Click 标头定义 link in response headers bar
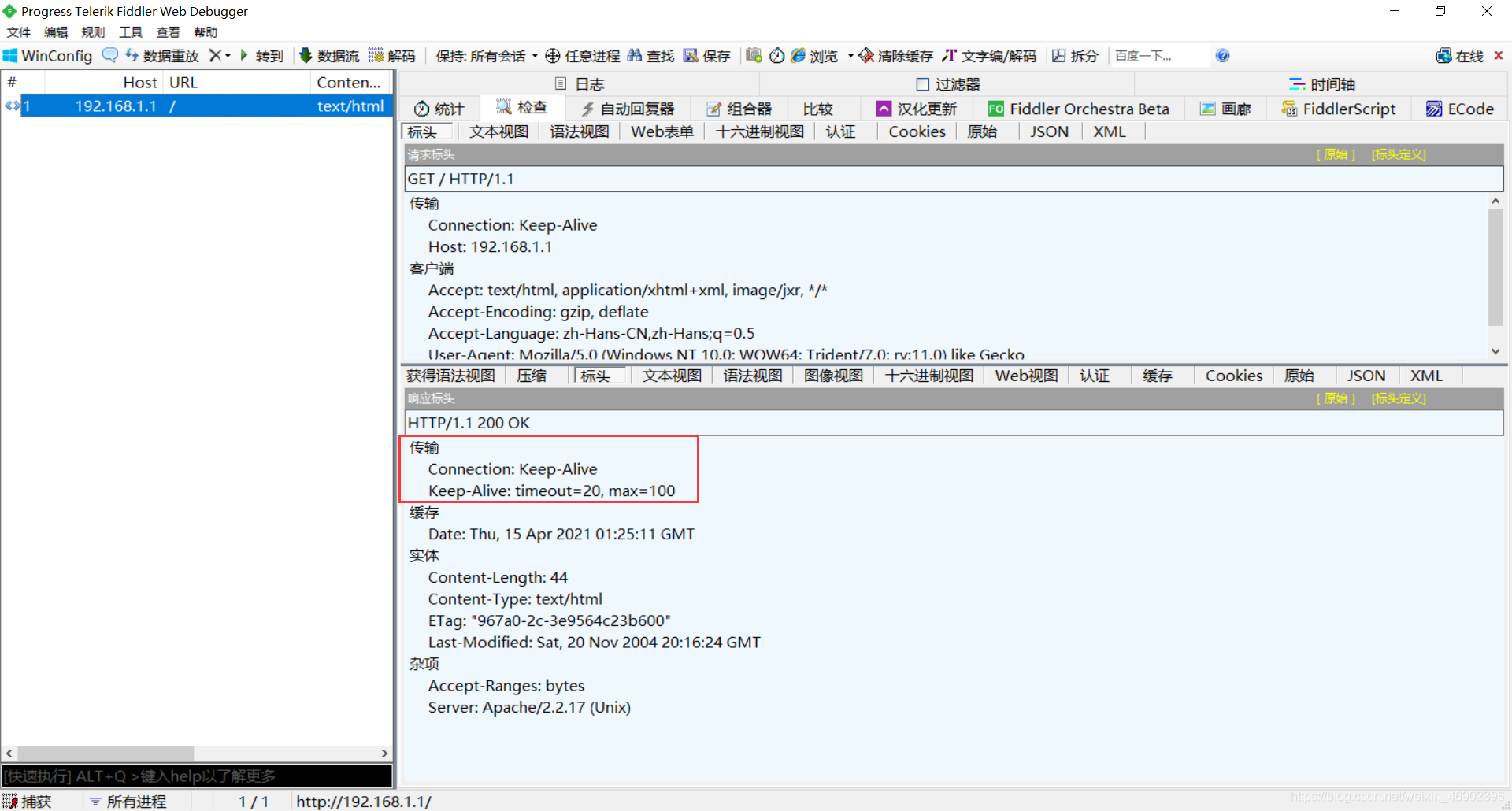Image resolution: width=1512 pixels, height=811 pixels. [x=1399, y=398]
